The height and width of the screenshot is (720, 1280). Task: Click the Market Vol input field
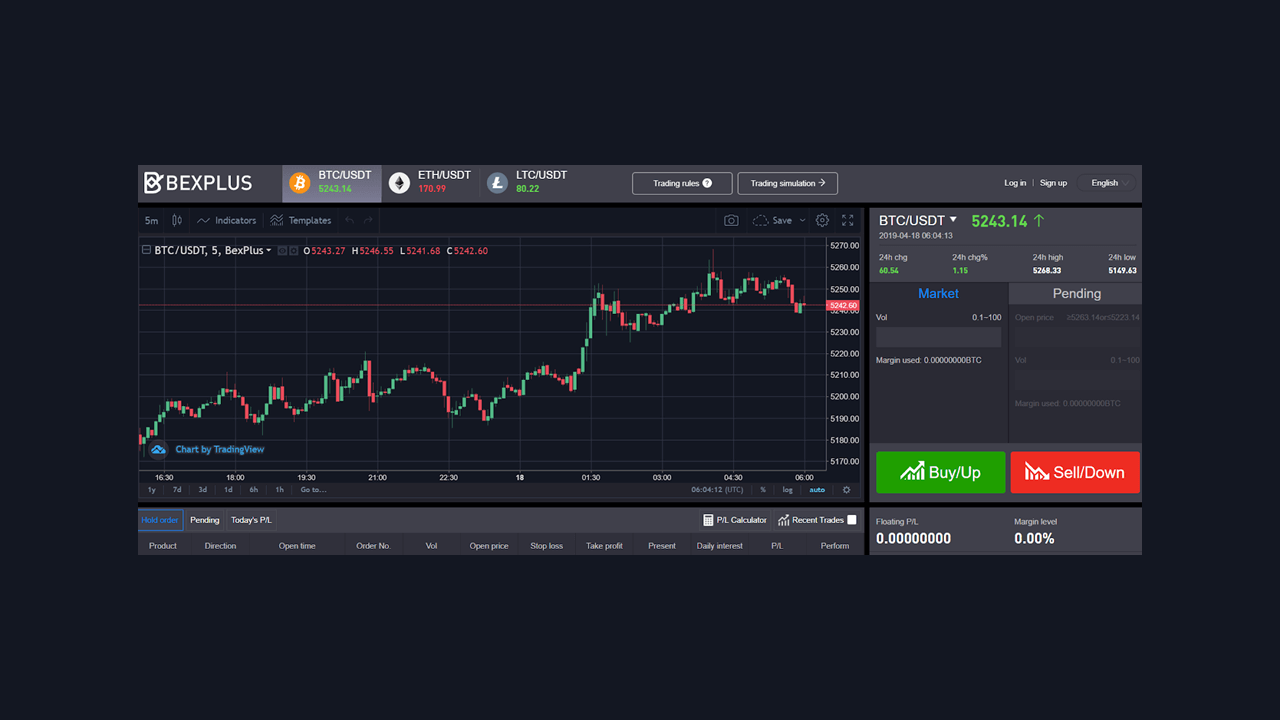point(938,337)
